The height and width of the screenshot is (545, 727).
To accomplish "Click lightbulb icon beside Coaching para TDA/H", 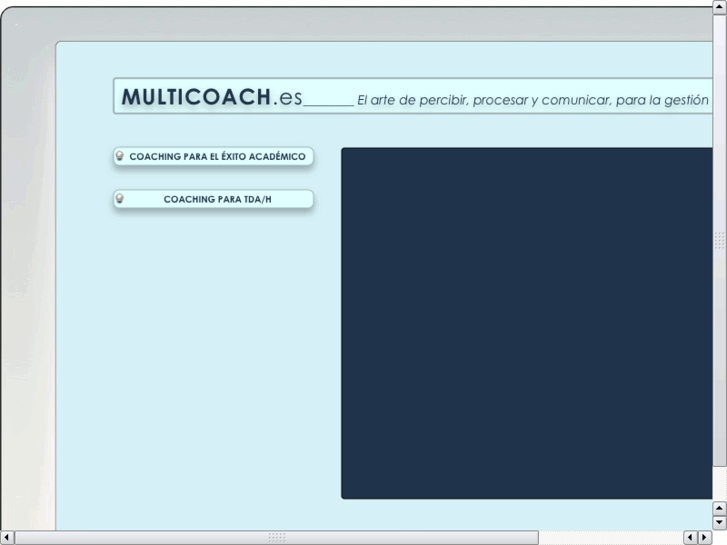I will pos(120,199).
